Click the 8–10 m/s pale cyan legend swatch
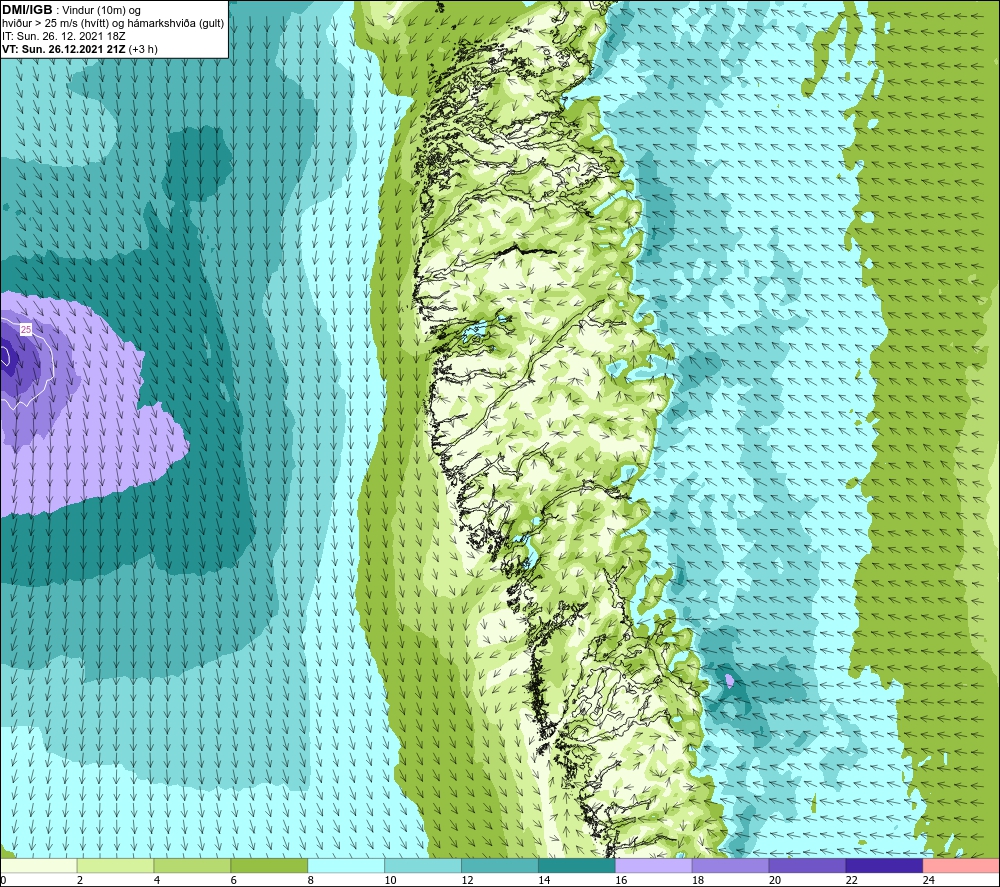Viewport: 1000px width, 887px height. pyautogui.click(x=346, y=865)
